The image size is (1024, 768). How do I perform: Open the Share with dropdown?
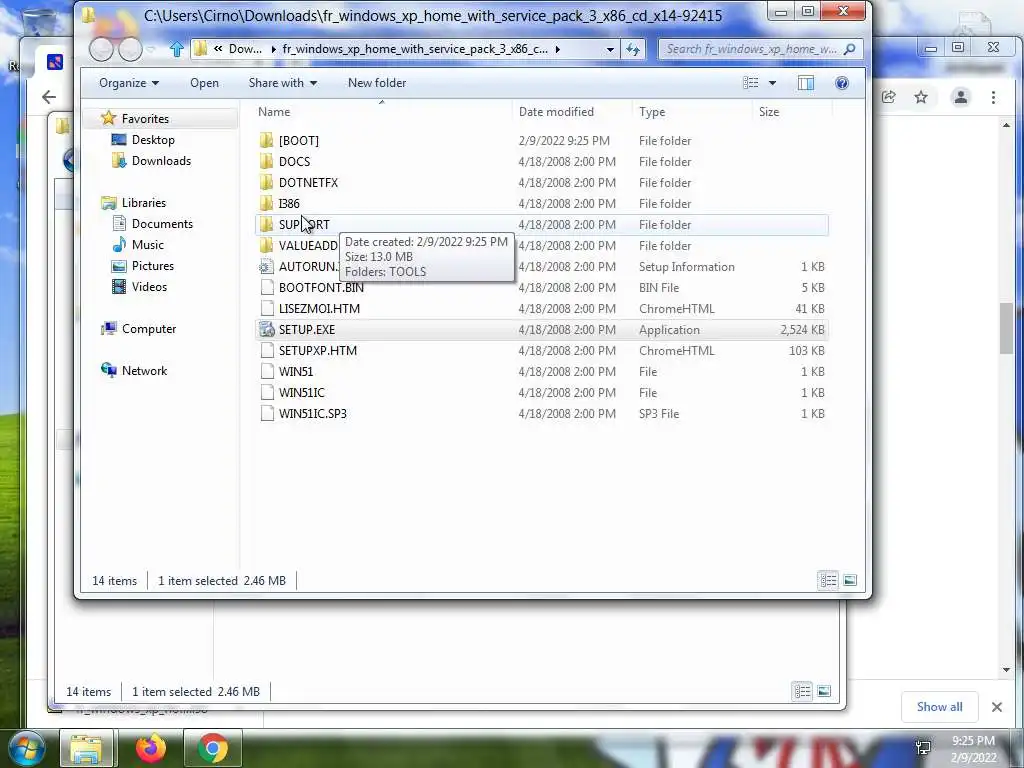(283, 83)
